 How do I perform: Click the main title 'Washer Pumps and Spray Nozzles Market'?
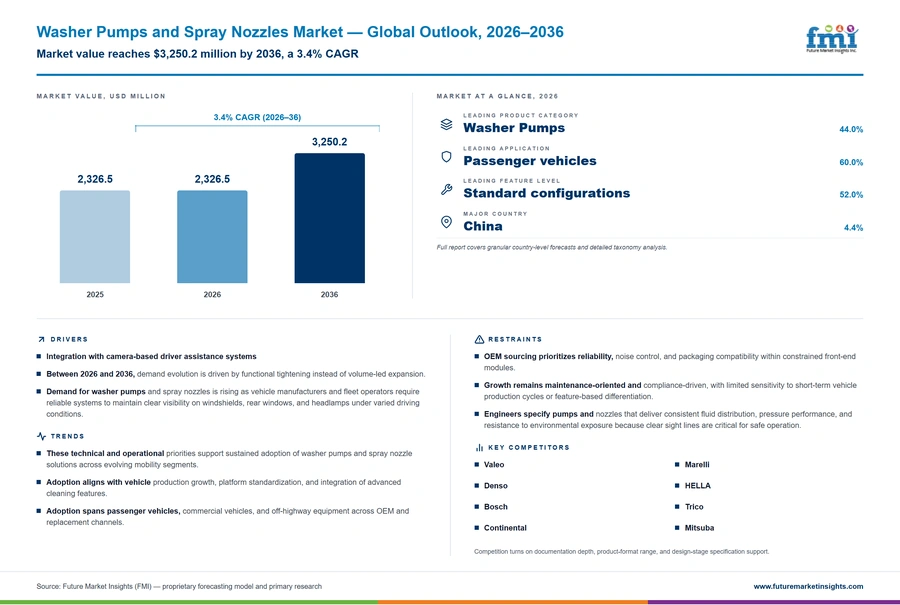click(189, 32)
